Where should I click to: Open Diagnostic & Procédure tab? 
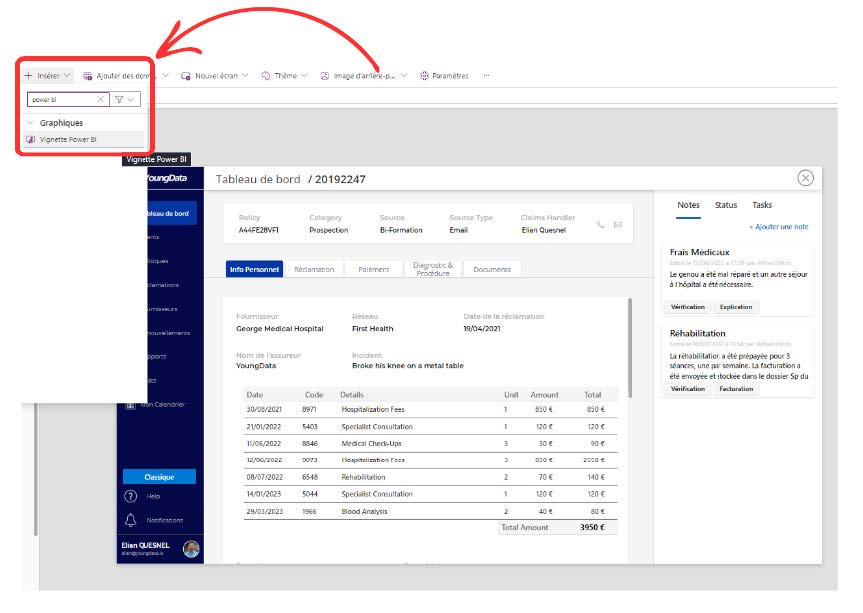pyautogui.click(x=433, y=269)
